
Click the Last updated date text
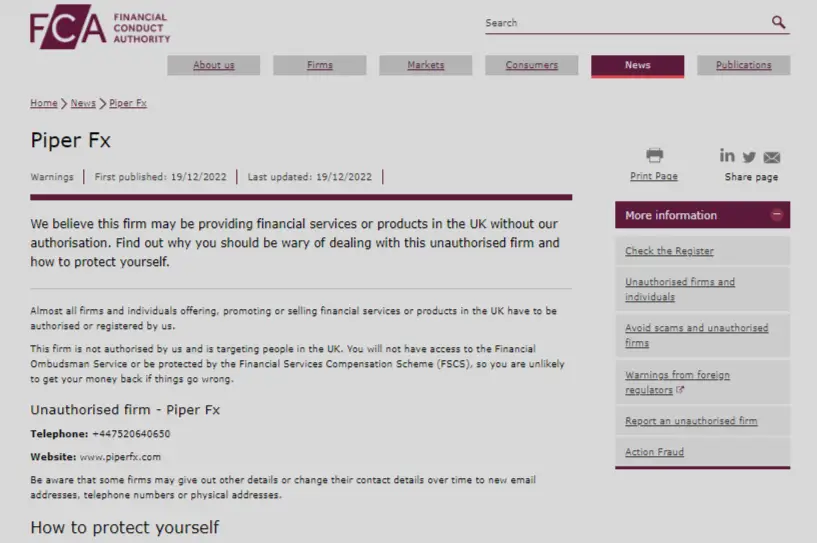click(x=310, y=177)
